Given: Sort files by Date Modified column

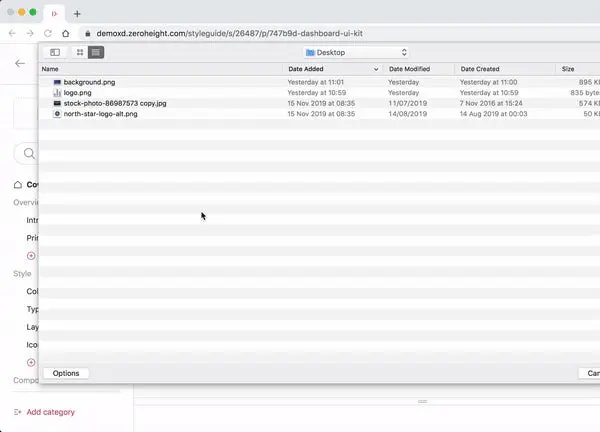Looking at the screenshot, I should click(x=409, y=69).
